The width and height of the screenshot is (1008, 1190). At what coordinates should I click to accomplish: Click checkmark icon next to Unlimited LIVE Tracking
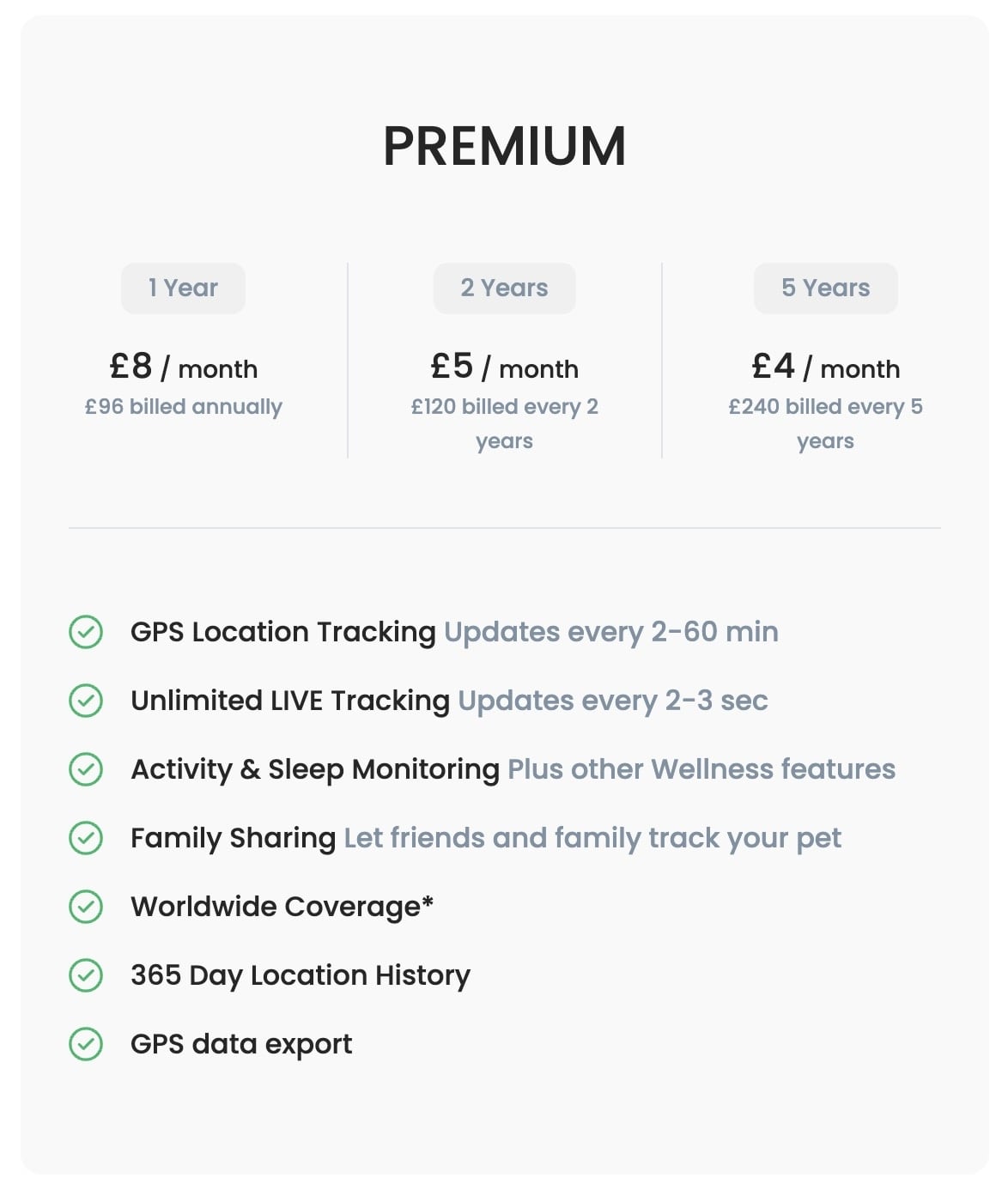[86, 701]
